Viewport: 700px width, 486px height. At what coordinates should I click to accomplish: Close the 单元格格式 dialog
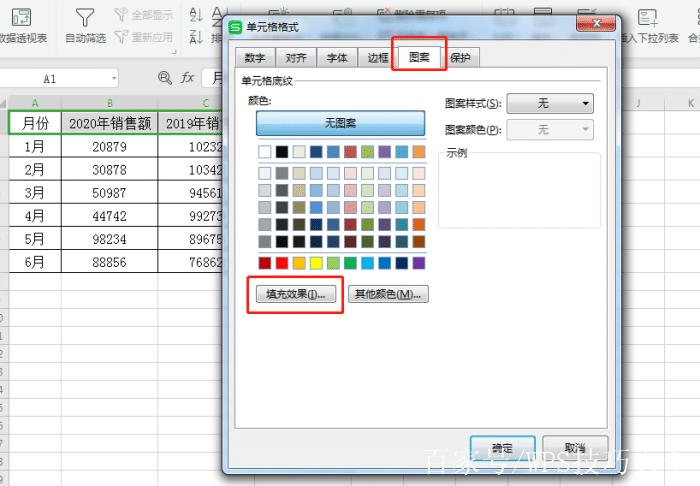(596, 23)
